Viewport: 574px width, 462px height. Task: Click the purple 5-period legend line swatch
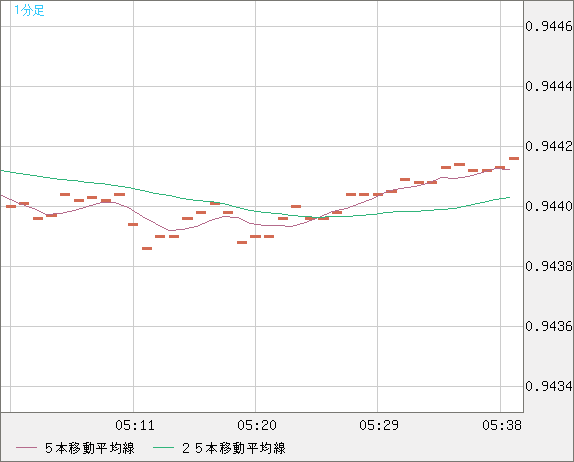pyautogui.click(x=26, y=448)
